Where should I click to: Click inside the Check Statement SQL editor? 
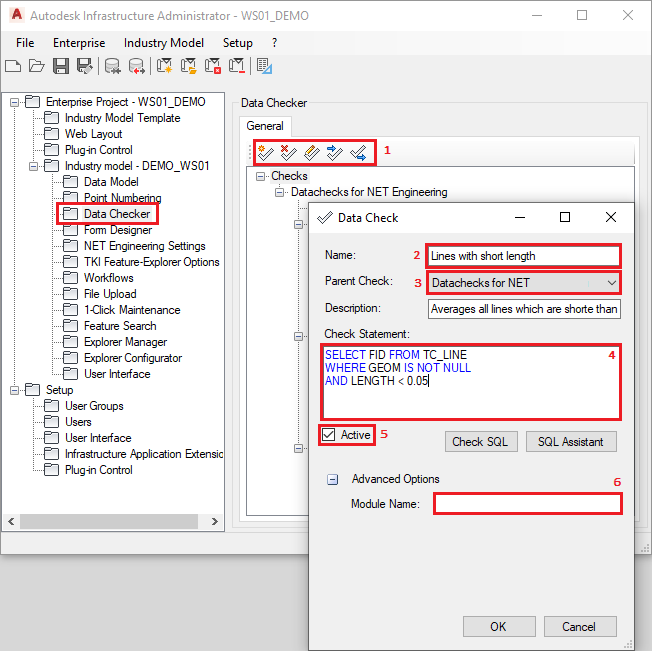[x=471, y=382]
